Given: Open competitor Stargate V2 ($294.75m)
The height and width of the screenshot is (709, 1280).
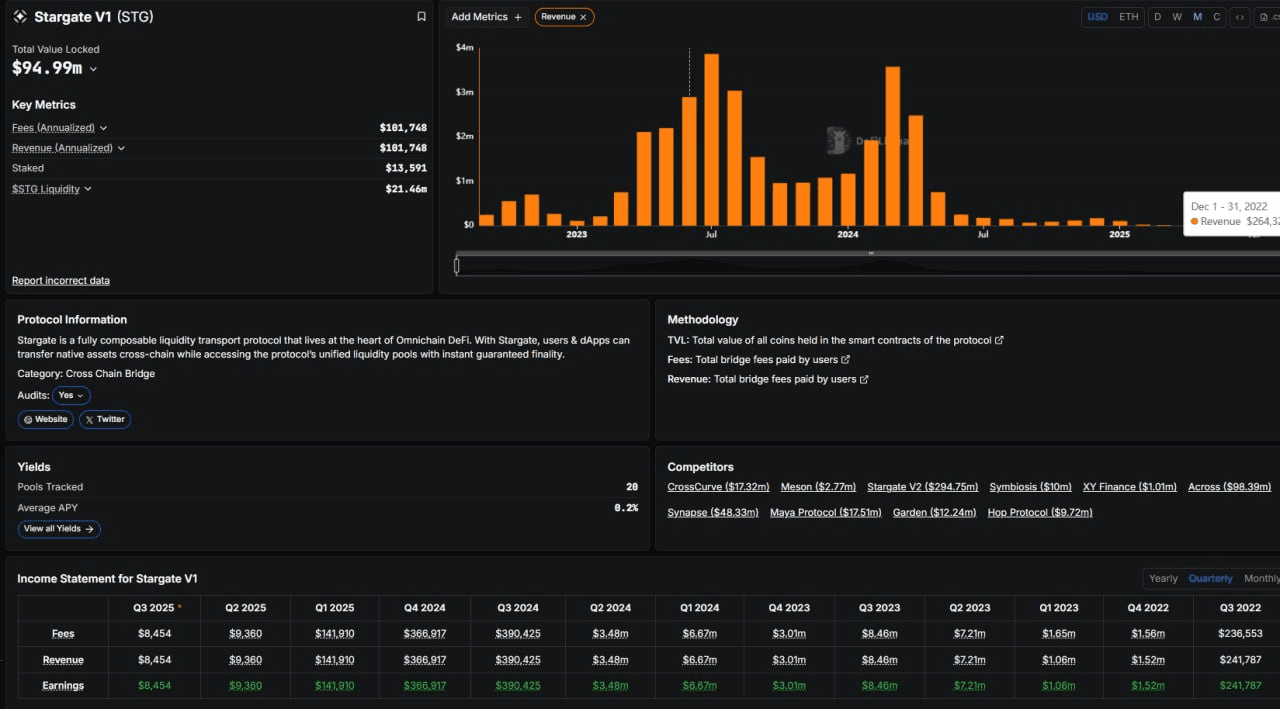Looking at the screenshot, I should pyautogui.click(x=923, y=487).
